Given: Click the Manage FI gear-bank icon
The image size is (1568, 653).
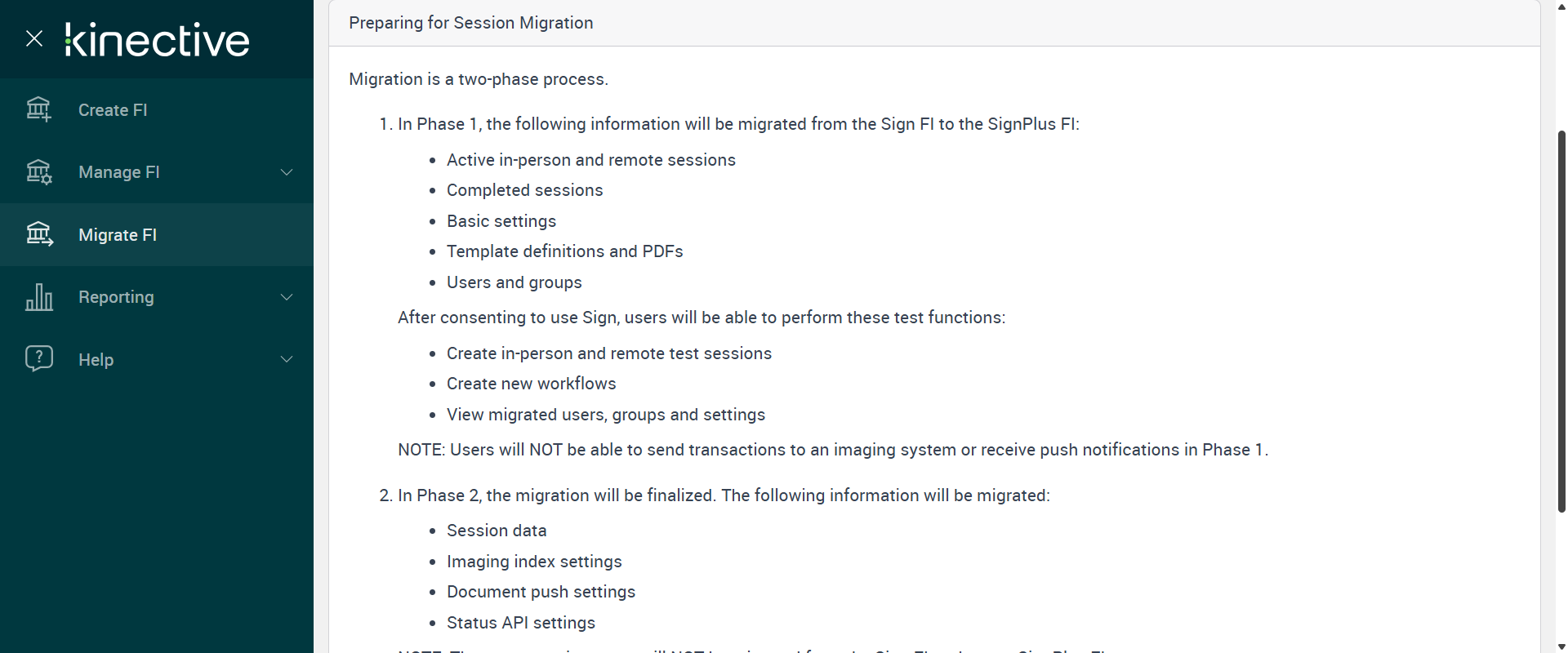Looking at the screenshot, I should point(38,172).
